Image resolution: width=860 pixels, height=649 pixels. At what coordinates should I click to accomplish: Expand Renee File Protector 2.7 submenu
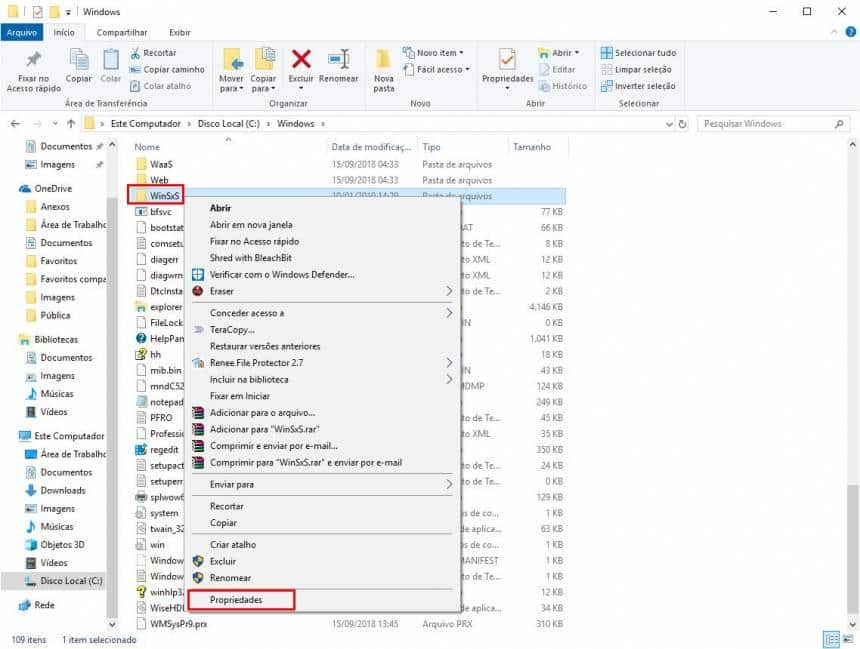(324, 363)
